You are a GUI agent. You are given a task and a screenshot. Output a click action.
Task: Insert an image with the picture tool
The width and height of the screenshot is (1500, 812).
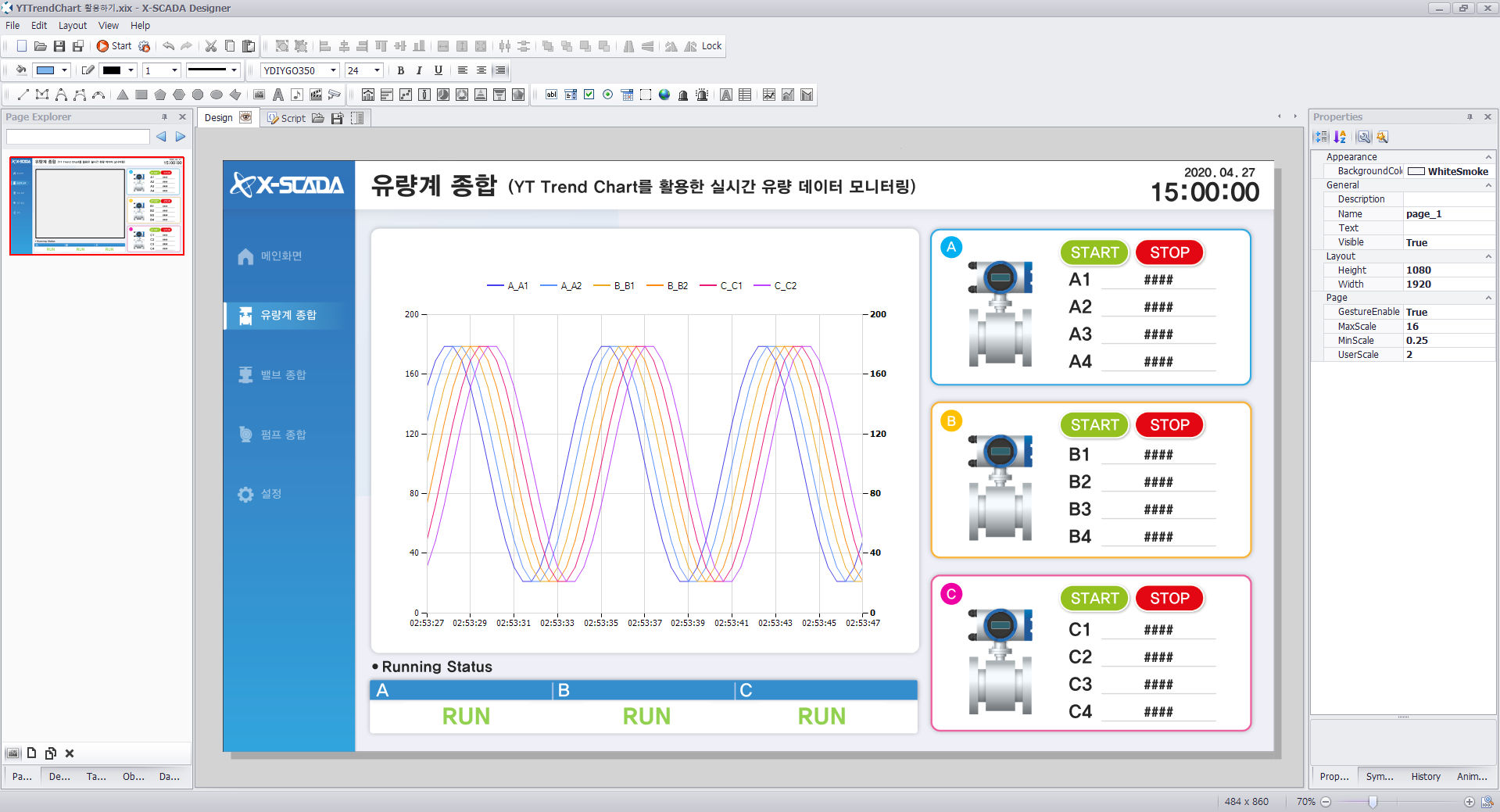[x=260, y=95]
